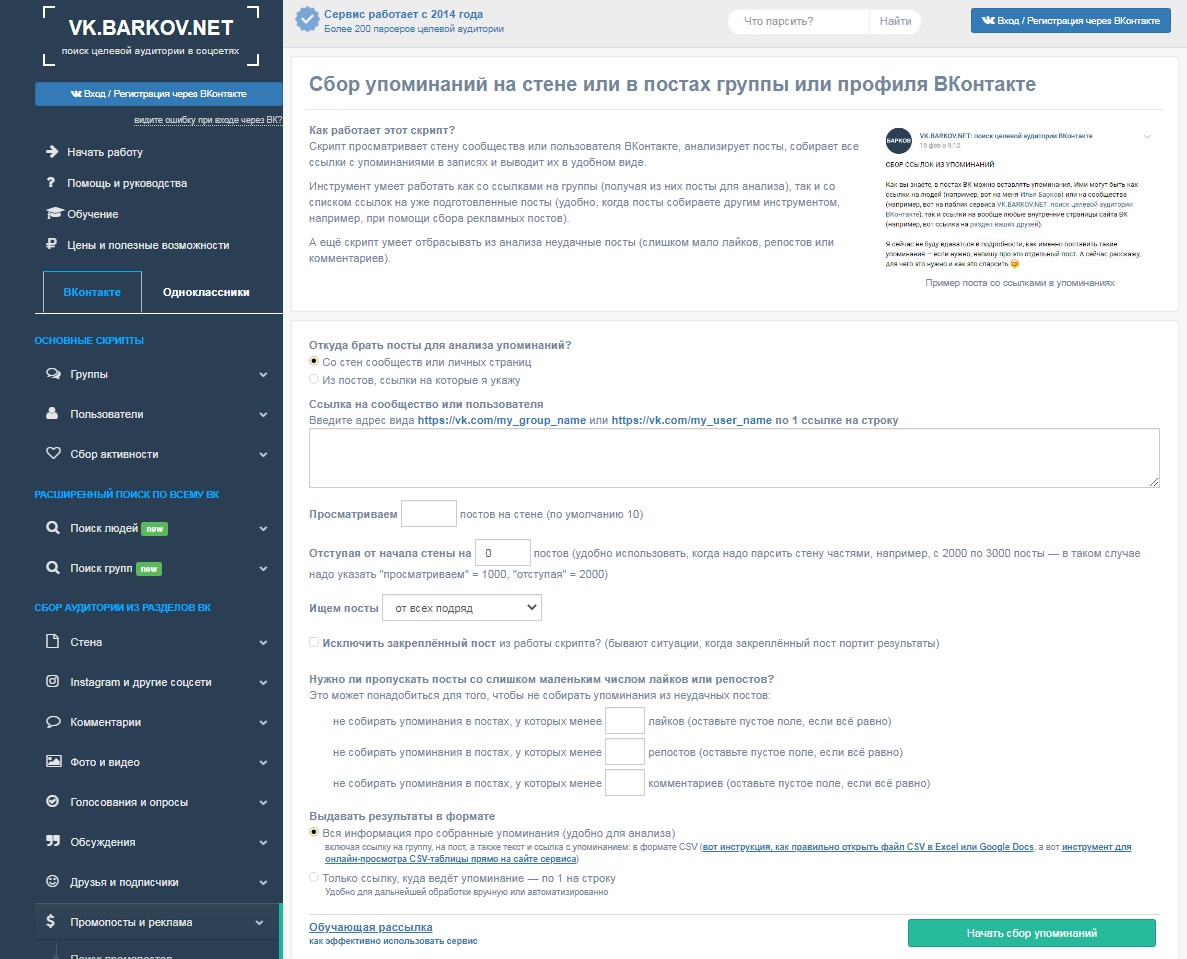Click the magnifier icon beside Поиск людей
1187x959 pixels.
tap(52, 528)
